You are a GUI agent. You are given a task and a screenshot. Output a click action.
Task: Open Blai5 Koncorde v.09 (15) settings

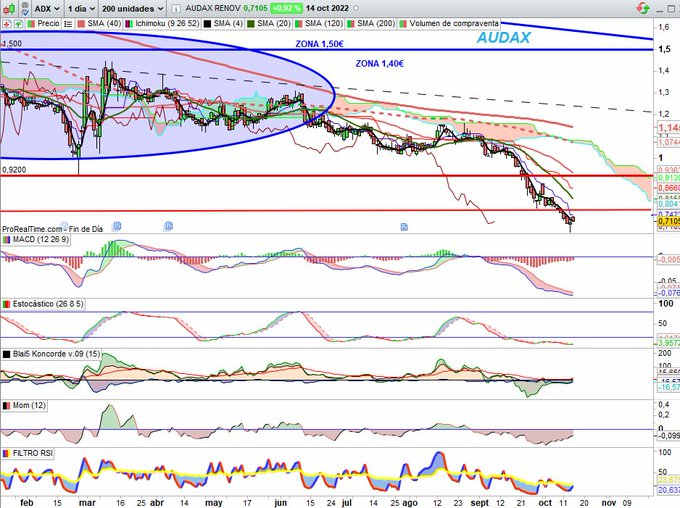click(56, 354)
